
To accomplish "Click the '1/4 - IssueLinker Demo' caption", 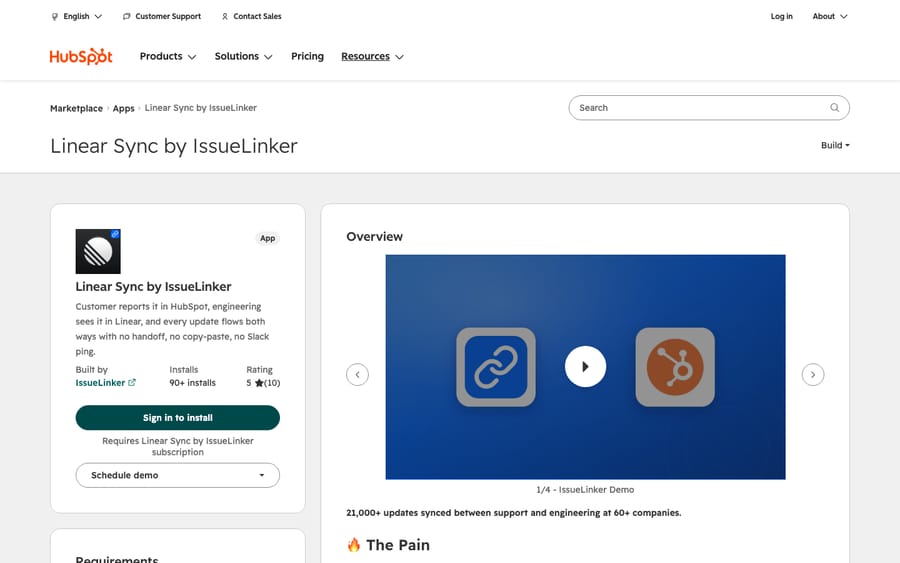I will click(x=585, y=490).
